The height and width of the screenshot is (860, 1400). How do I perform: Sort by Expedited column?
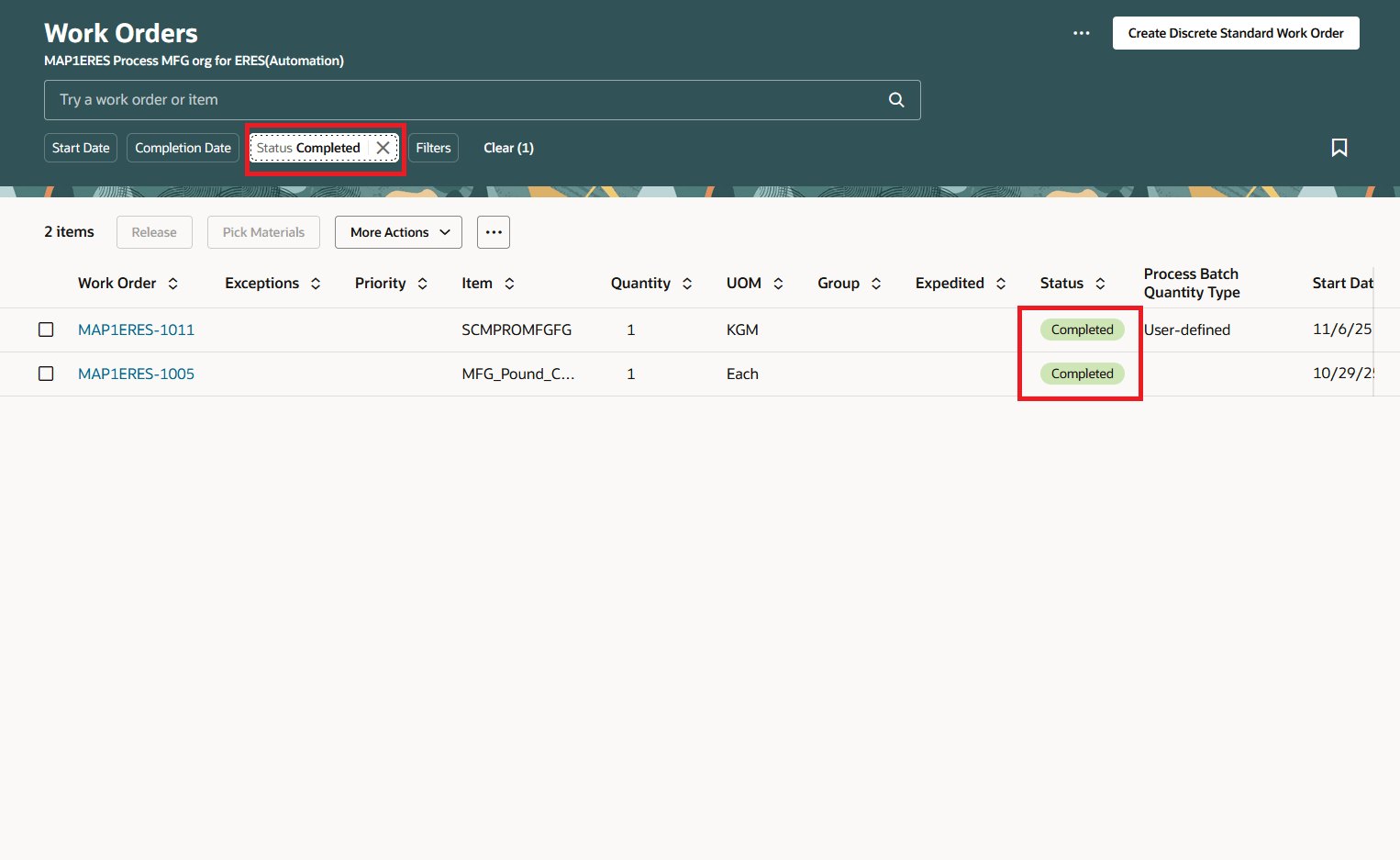1001,284
